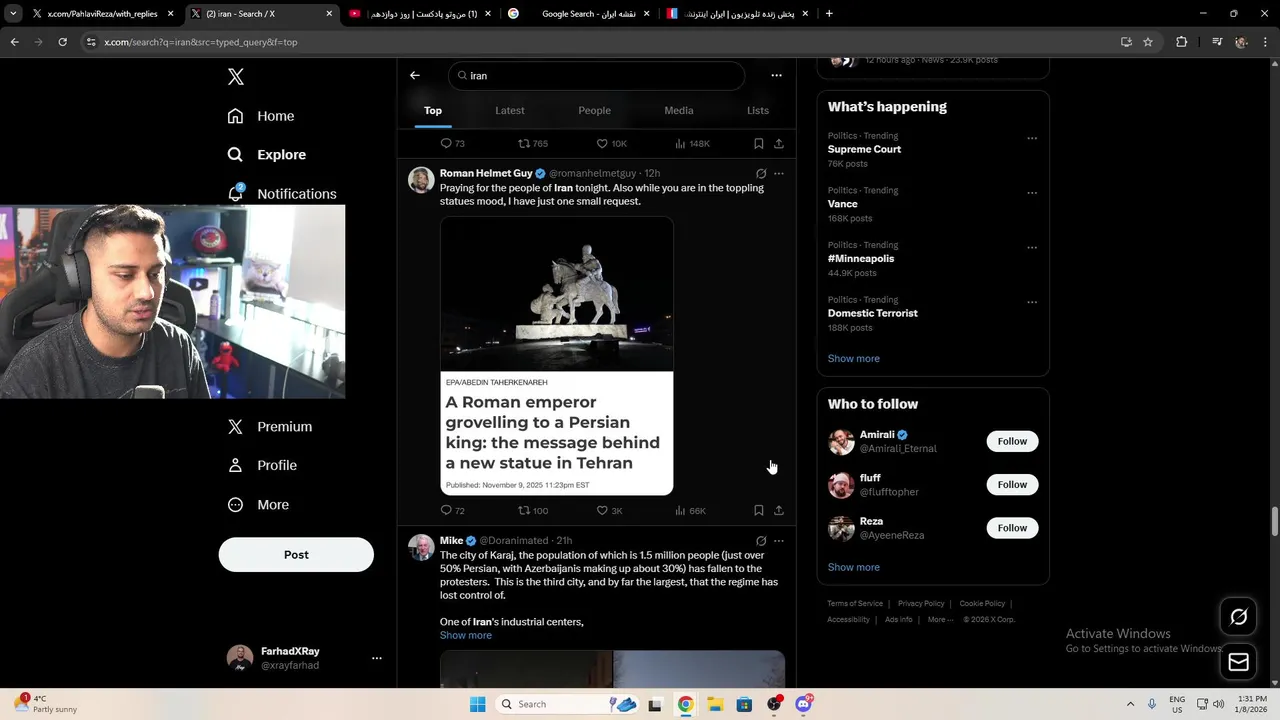Click the back arrow beside search box
Image resolution: width=1280 pixels, height=720 pixels.
coord(415,75)
